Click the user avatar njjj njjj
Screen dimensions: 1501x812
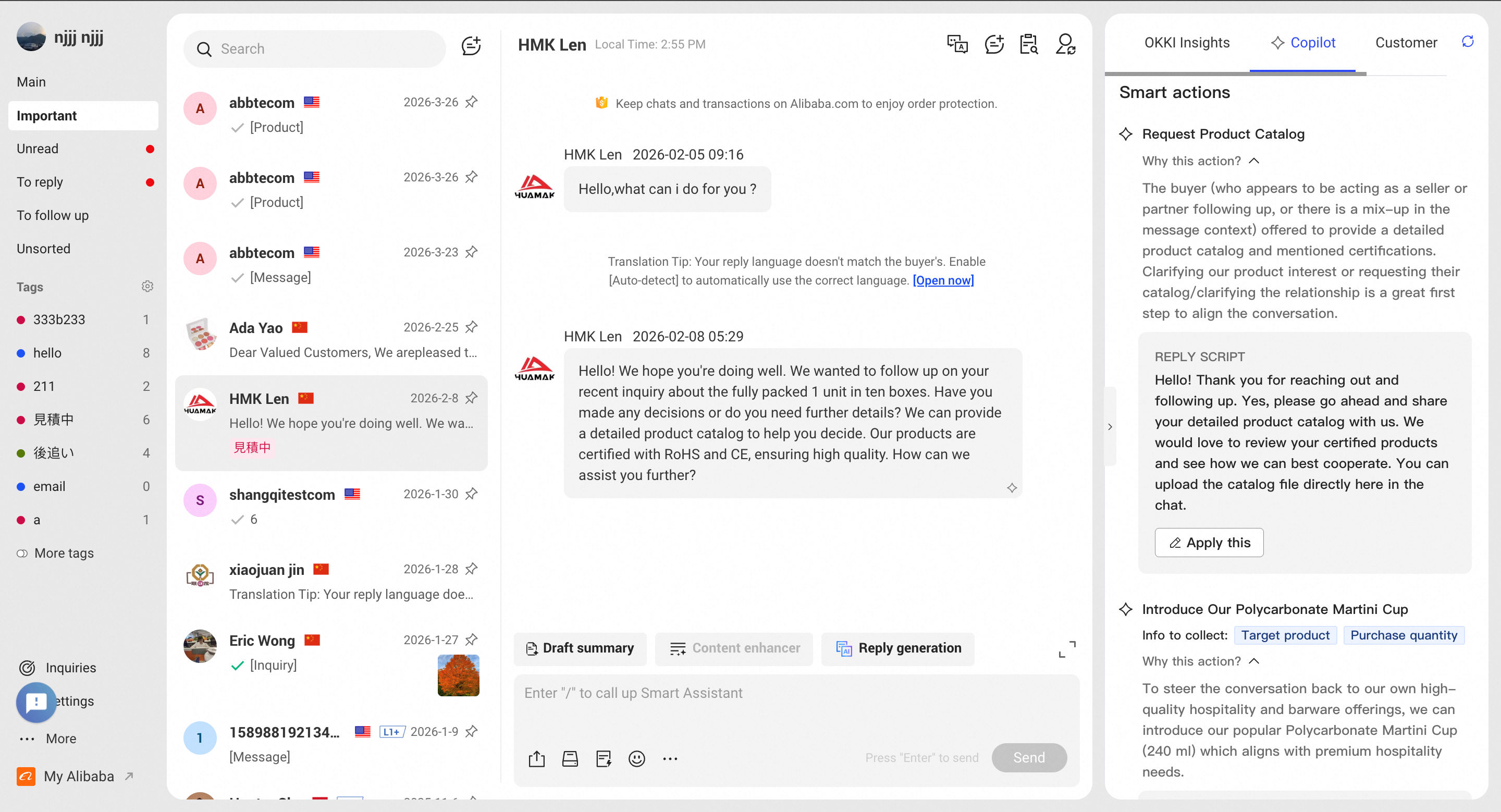tap(31, 38)
